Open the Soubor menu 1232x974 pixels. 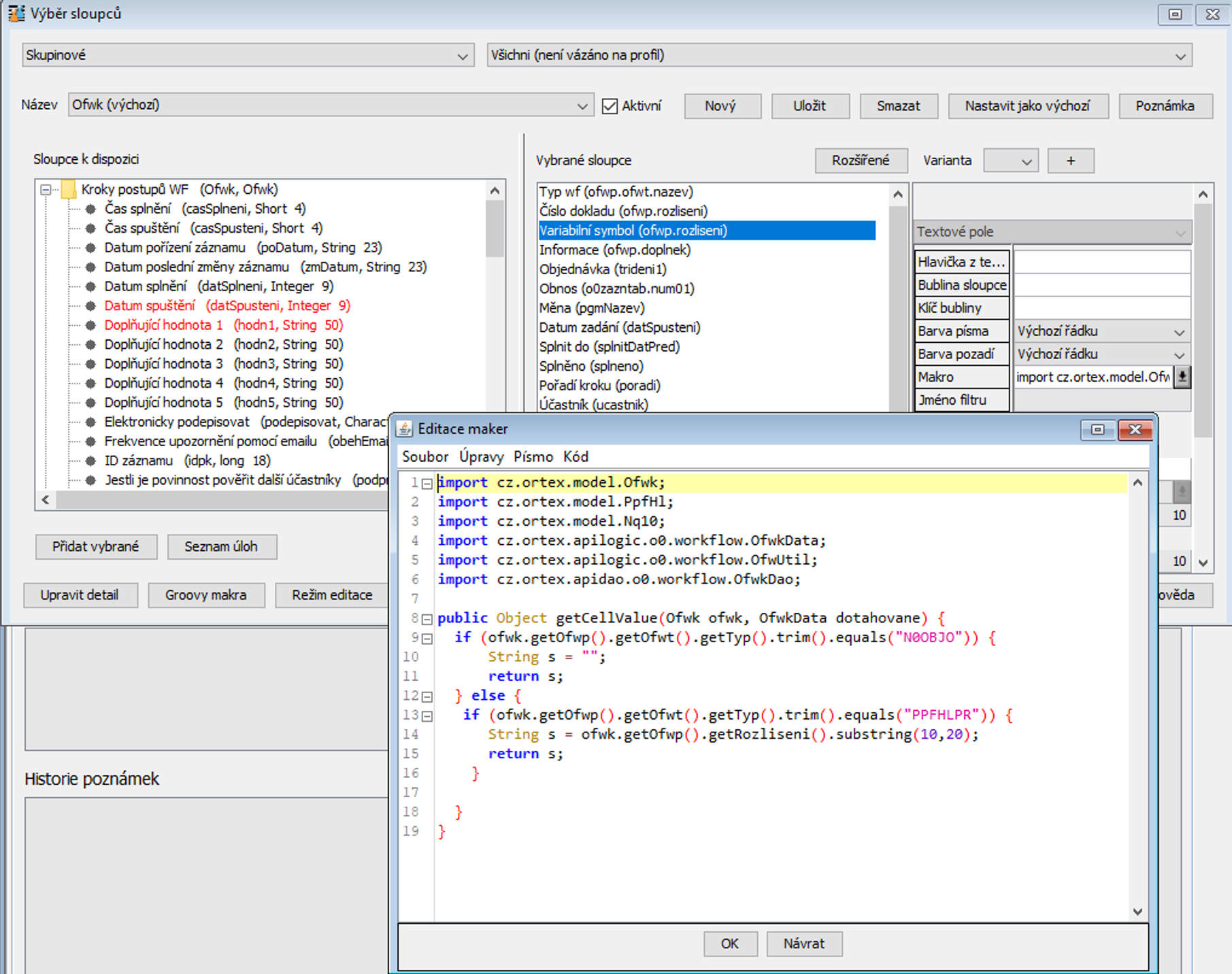click(x=424, y=456)
